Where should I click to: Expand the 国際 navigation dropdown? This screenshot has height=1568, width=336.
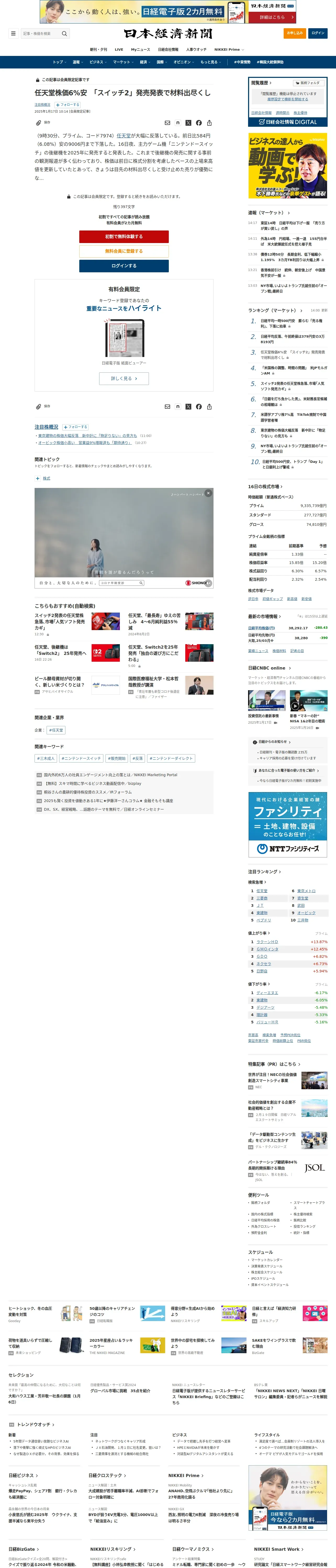tap(162, 62)
